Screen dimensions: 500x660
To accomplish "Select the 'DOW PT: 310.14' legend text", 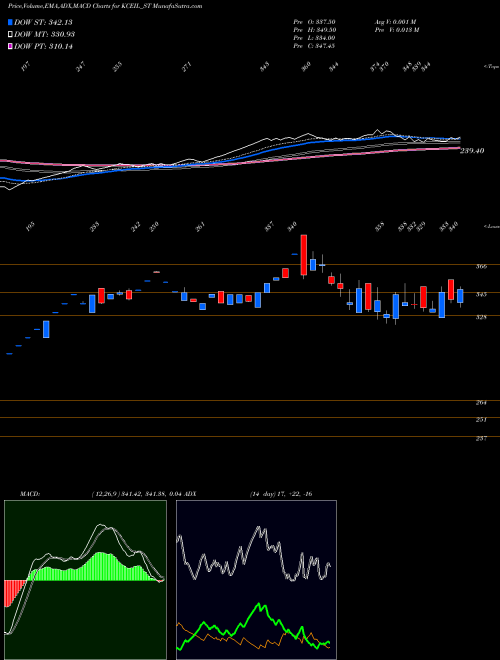I will 43,46.
